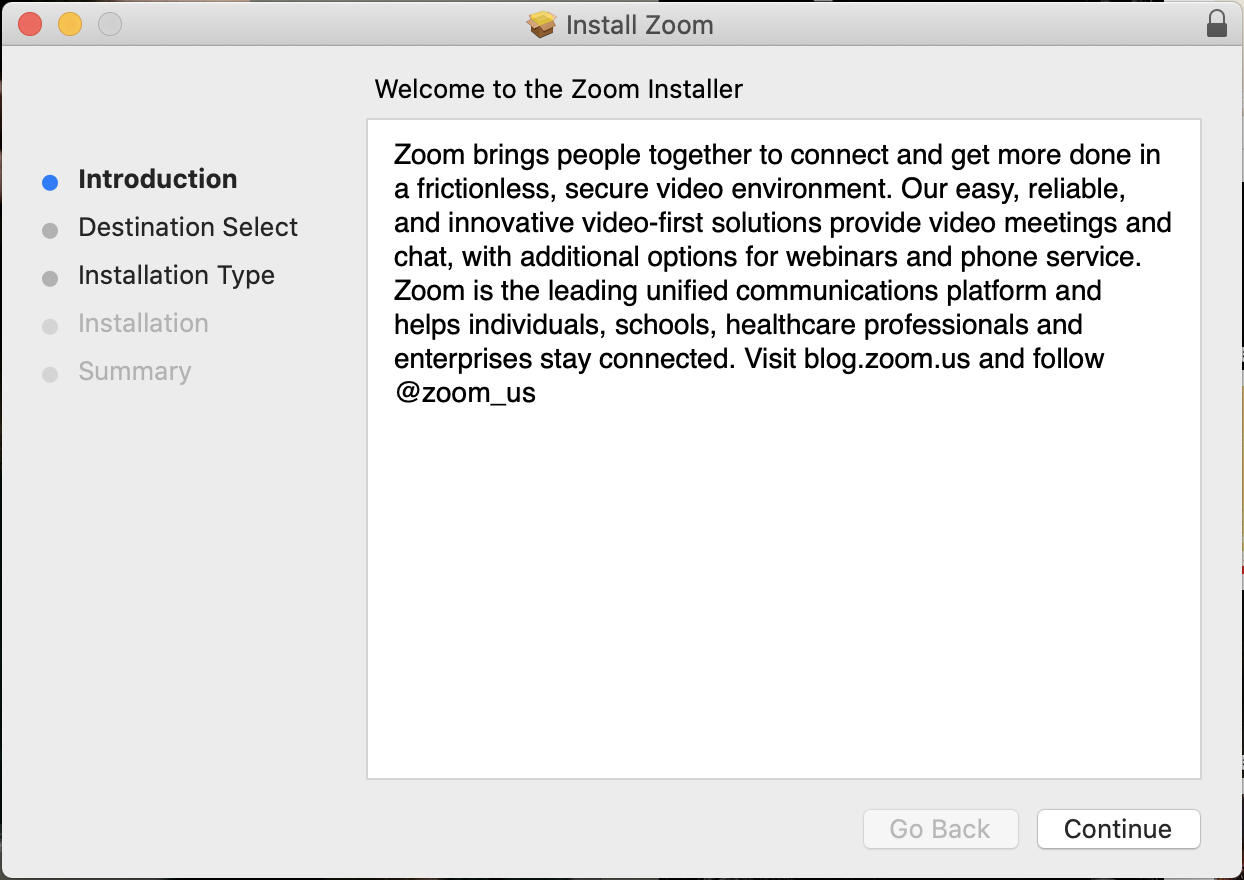Click the Continue button

(x=1118, y=829)
